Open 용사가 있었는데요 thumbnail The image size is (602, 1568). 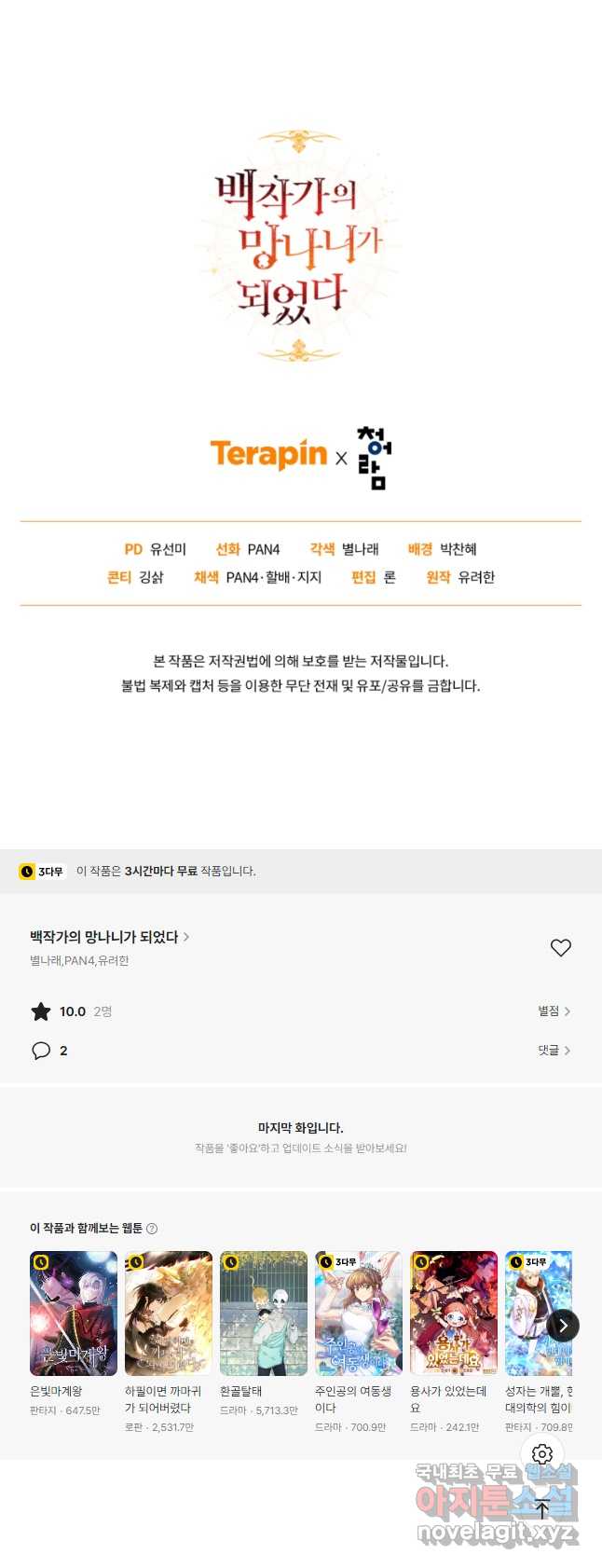(x=454, y=1314)
